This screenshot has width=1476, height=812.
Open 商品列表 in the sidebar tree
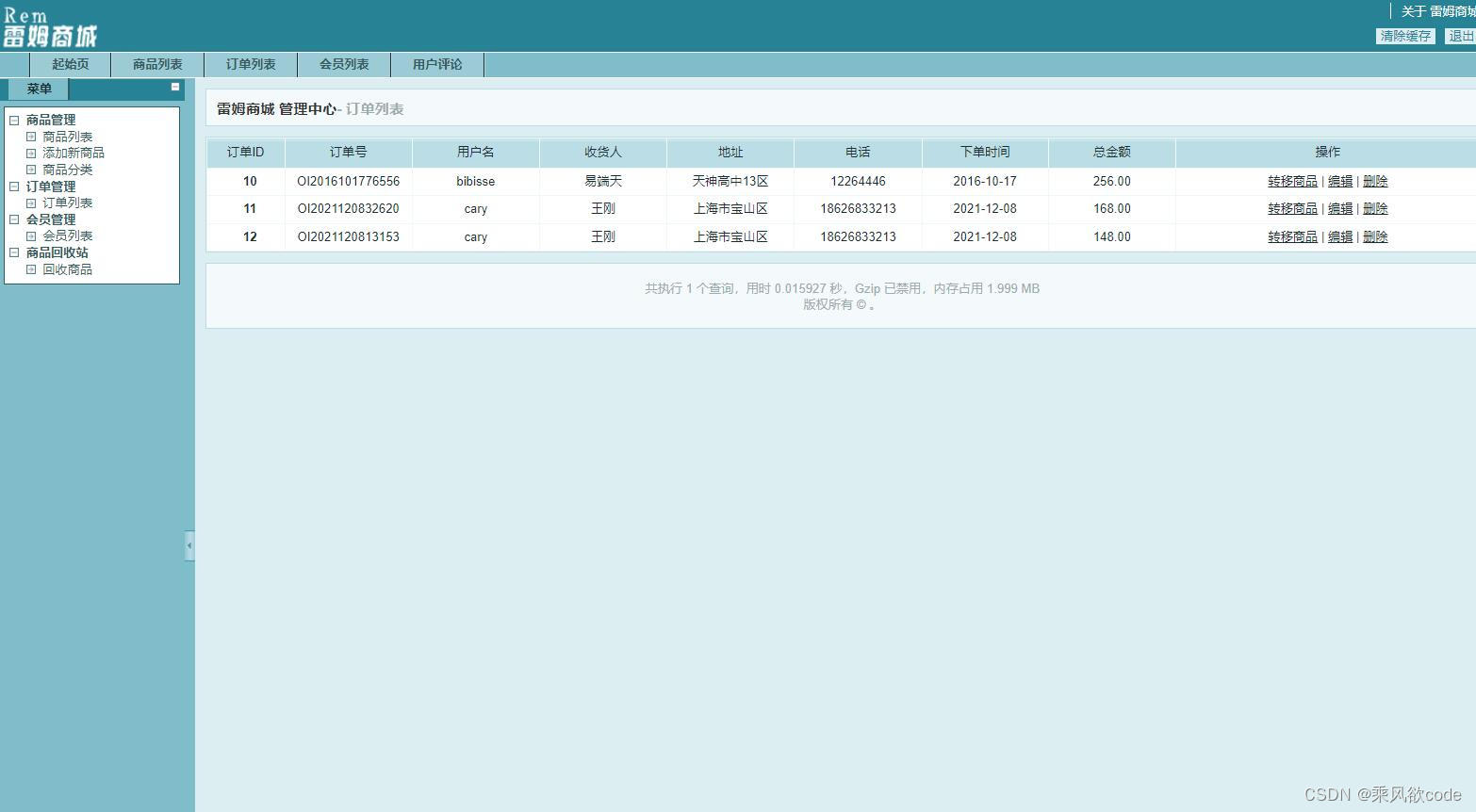click(68, 137)
